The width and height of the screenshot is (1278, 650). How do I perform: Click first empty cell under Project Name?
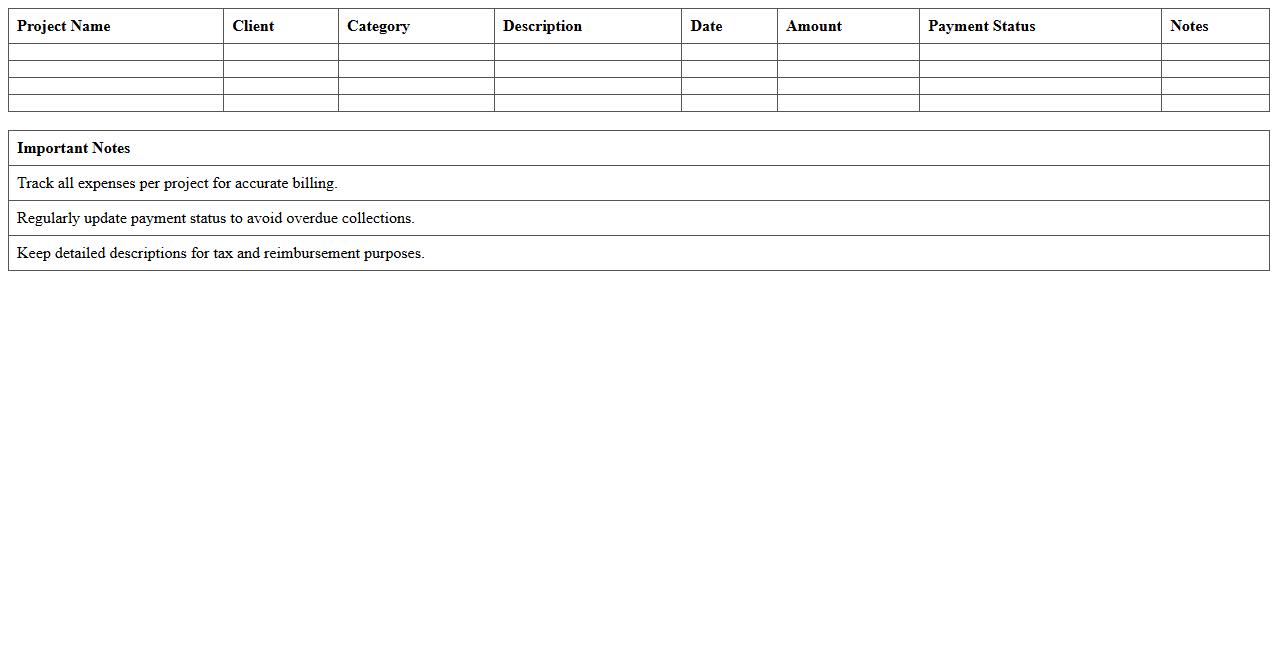[x=116, y=52]
